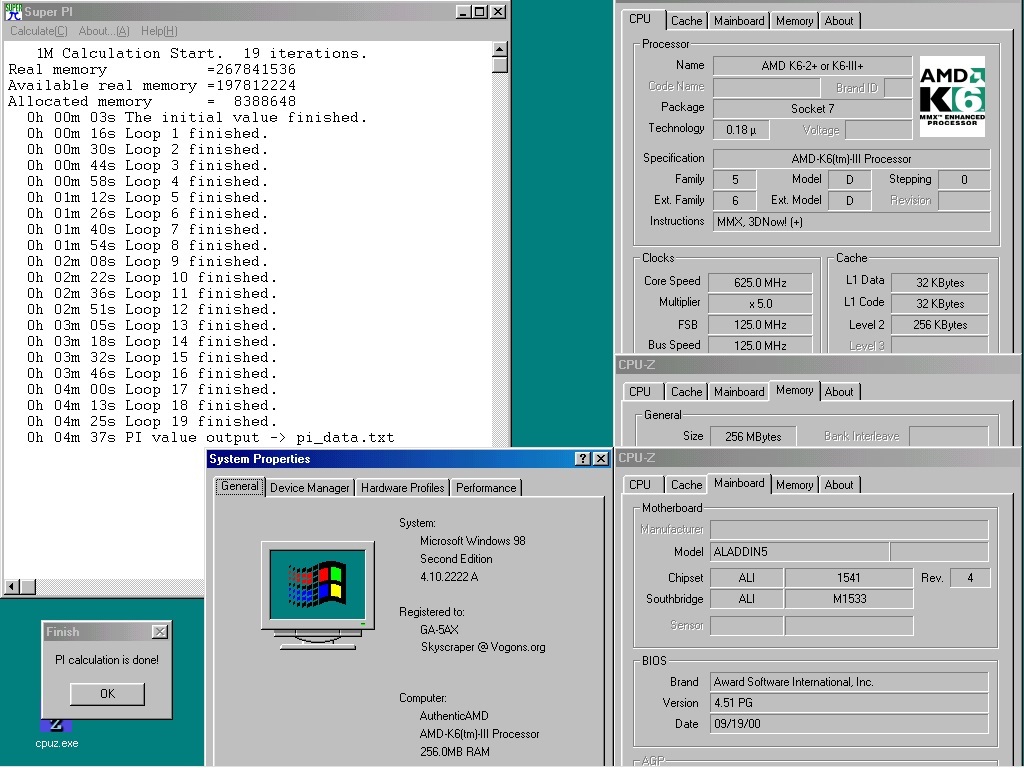Click the Technology value 0.18 µ
Screen dimensions: 1024x768
741,130
